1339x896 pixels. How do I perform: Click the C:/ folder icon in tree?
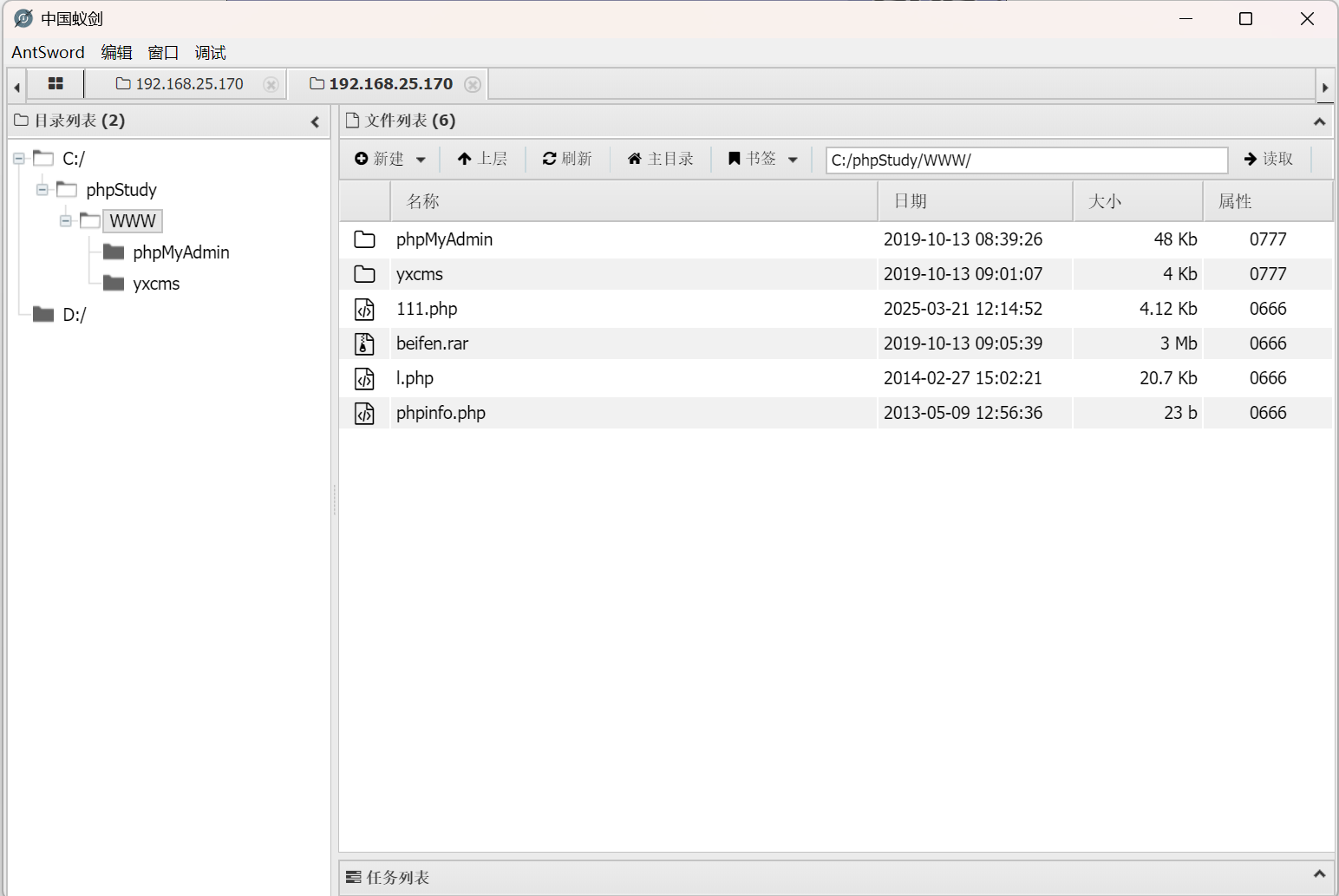43,158
